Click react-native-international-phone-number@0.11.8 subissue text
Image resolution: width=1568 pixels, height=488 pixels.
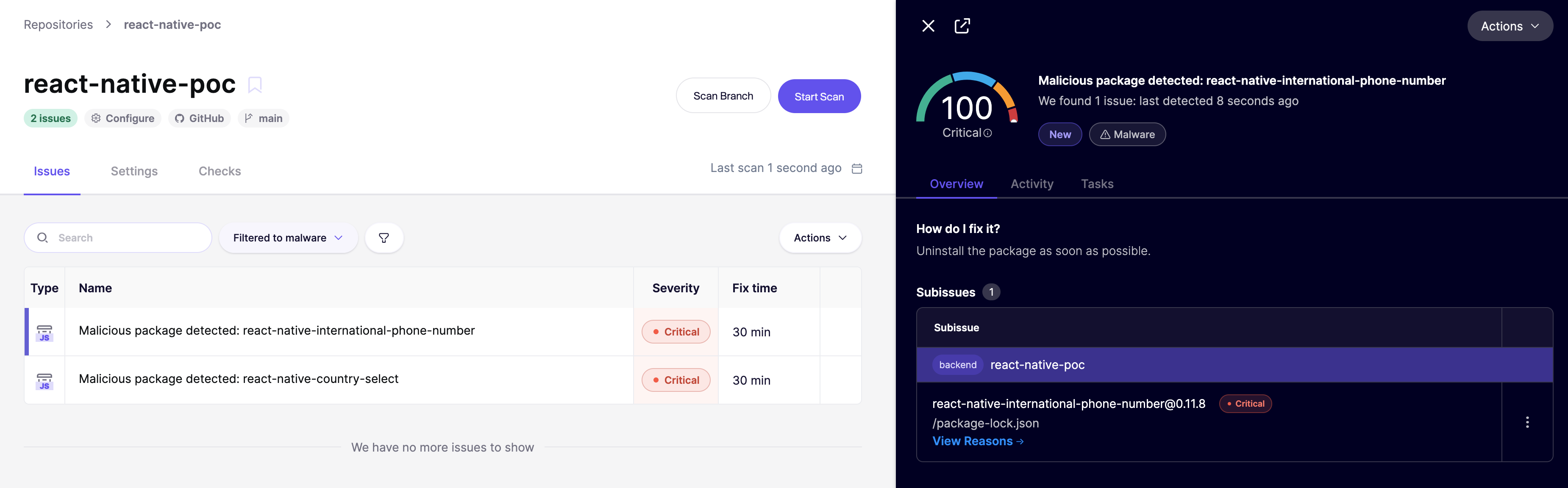click(x=1068, y=403)
